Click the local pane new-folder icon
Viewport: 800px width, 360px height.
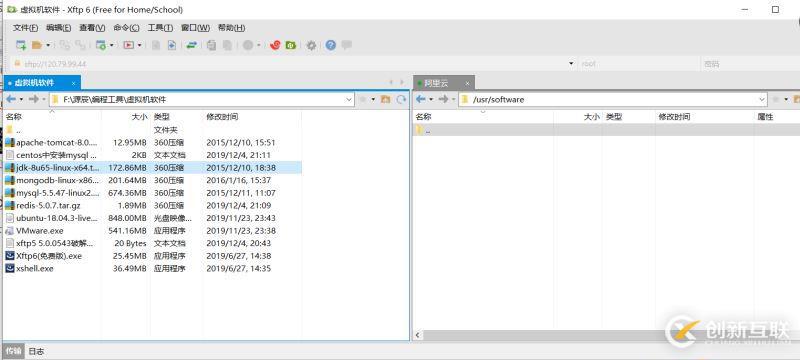pos(386,99)
